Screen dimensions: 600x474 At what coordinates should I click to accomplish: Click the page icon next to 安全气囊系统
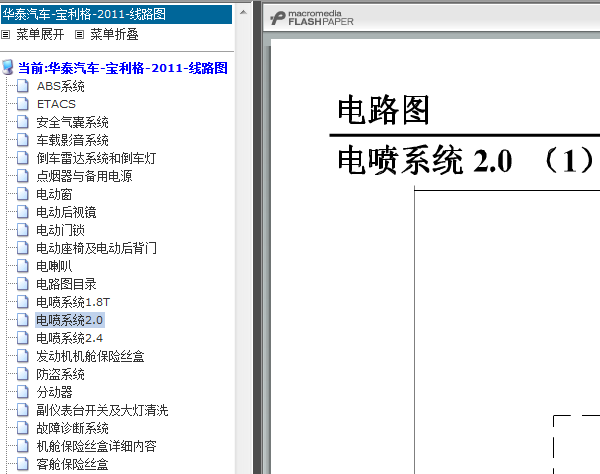point(23,122)
